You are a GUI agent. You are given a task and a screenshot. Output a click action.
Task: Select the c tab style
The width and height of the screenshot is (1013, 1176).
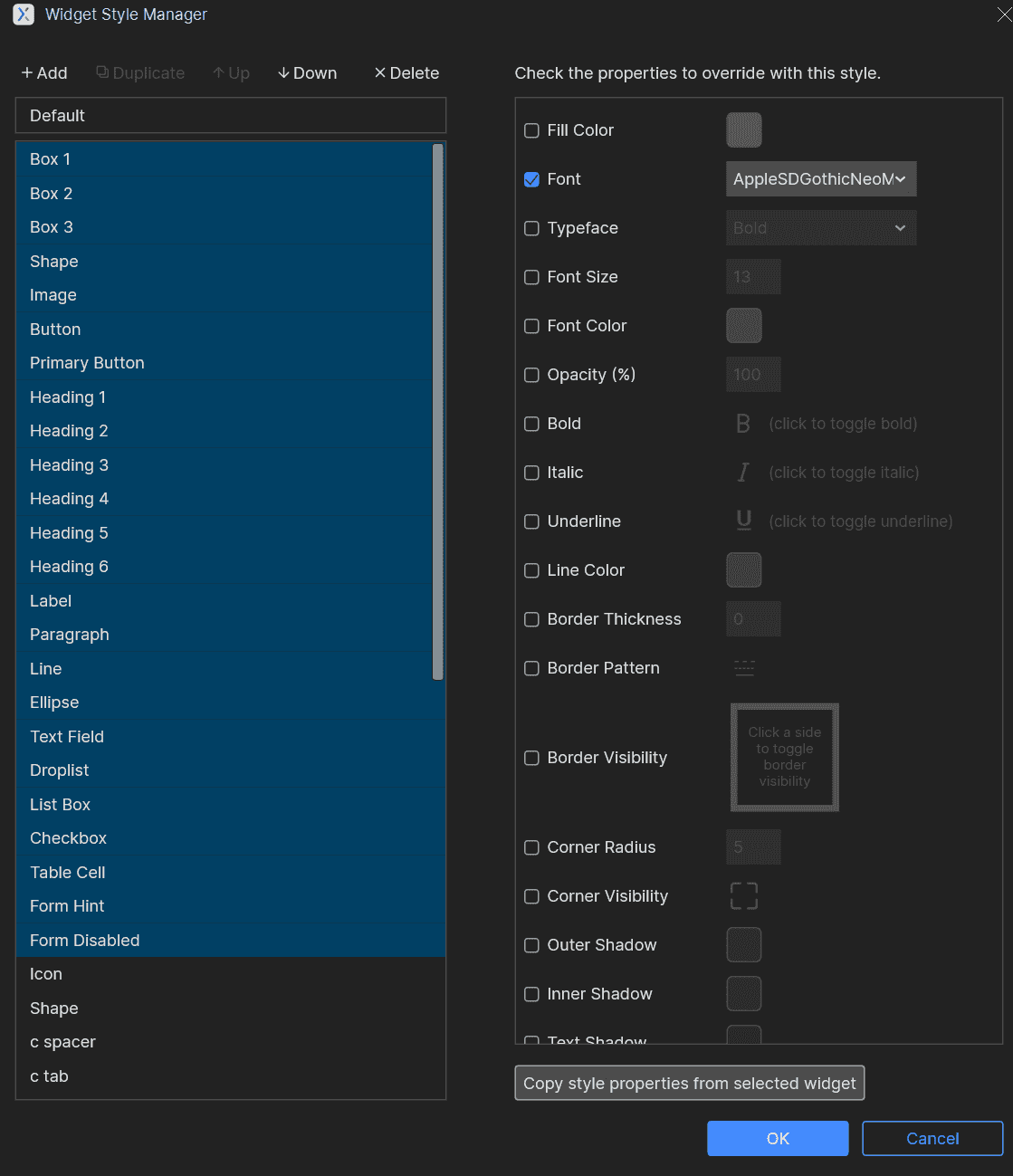coord(231,1076)
